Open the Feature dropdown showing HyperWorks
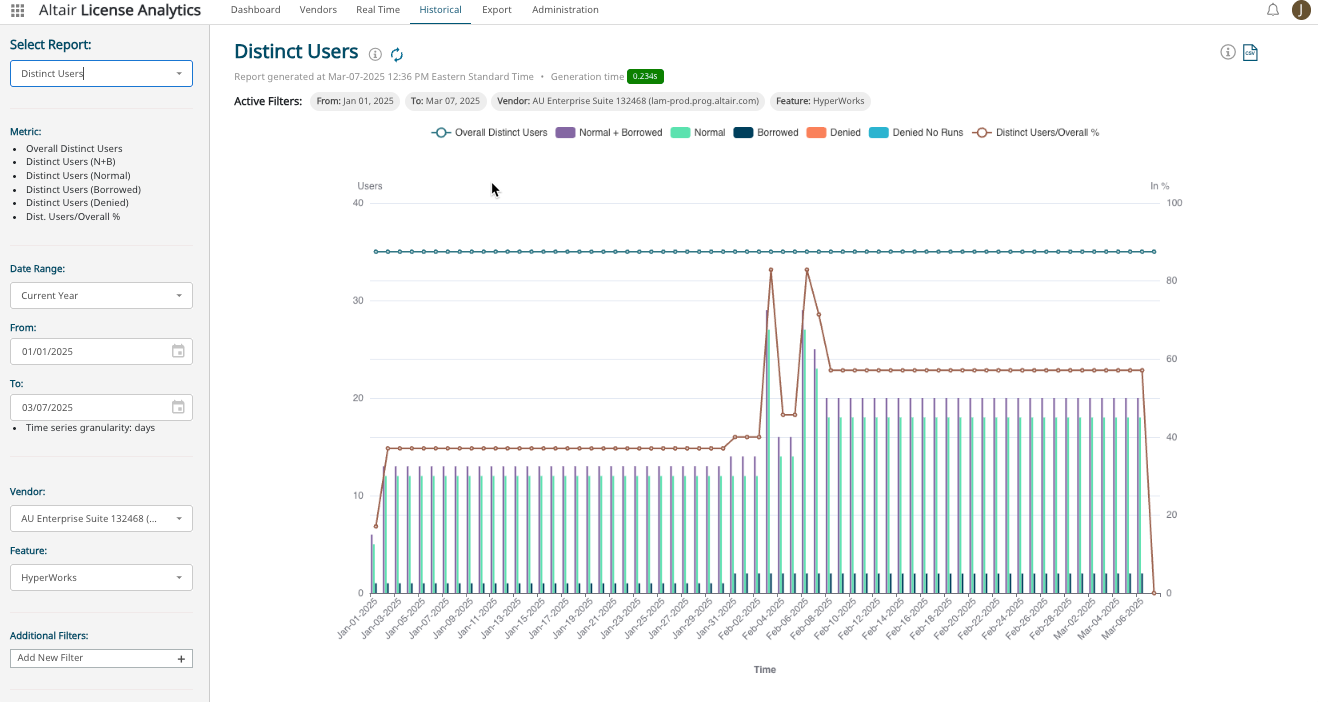This screenshot has width=1318, height=702. pos(101,577)
